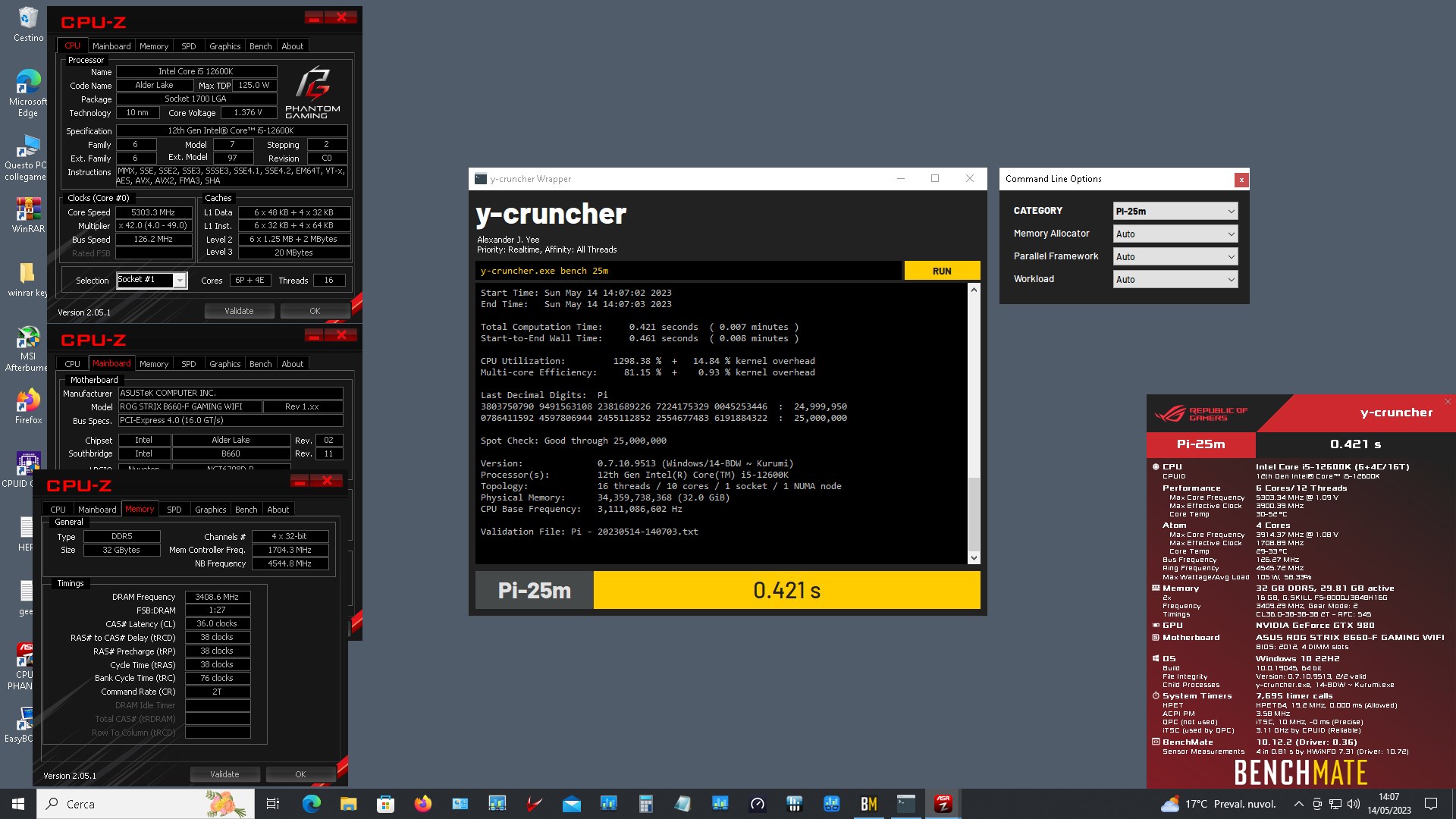Show hidden system tray icons
1456x819 pixels.
click(x=1298, y=804)
